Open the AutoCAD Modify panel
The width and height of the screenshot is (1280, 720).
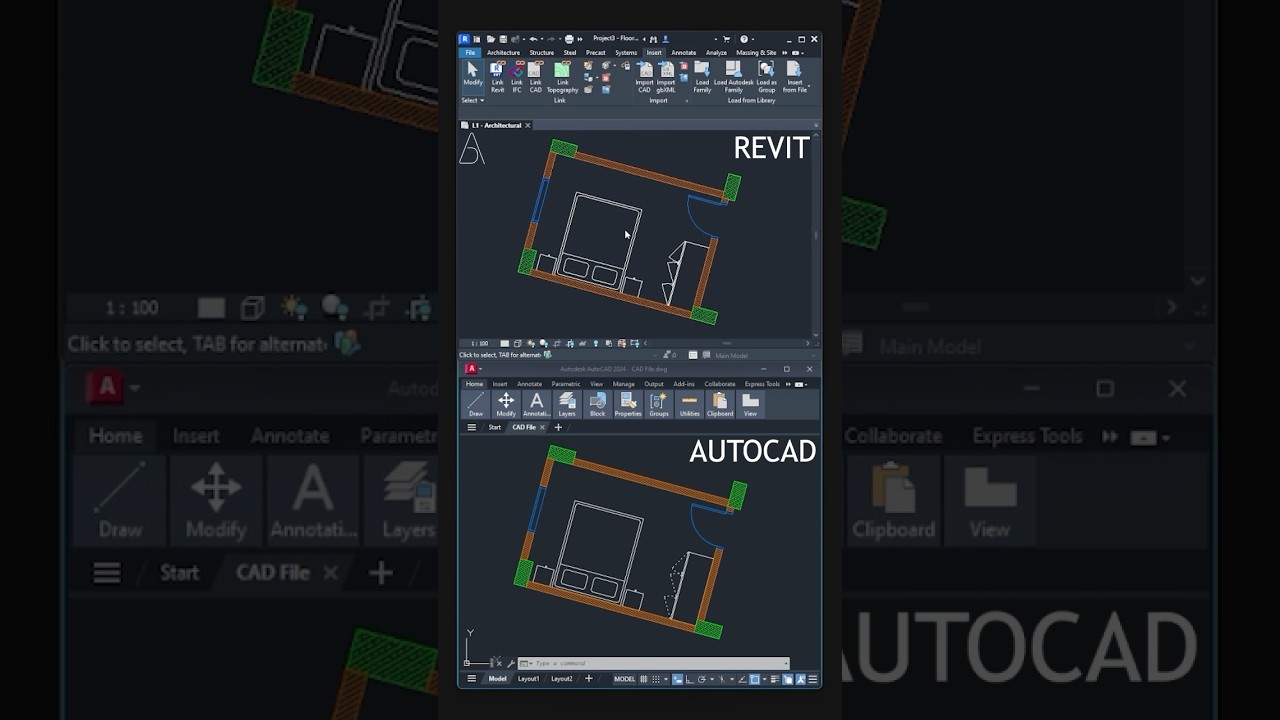506,404
